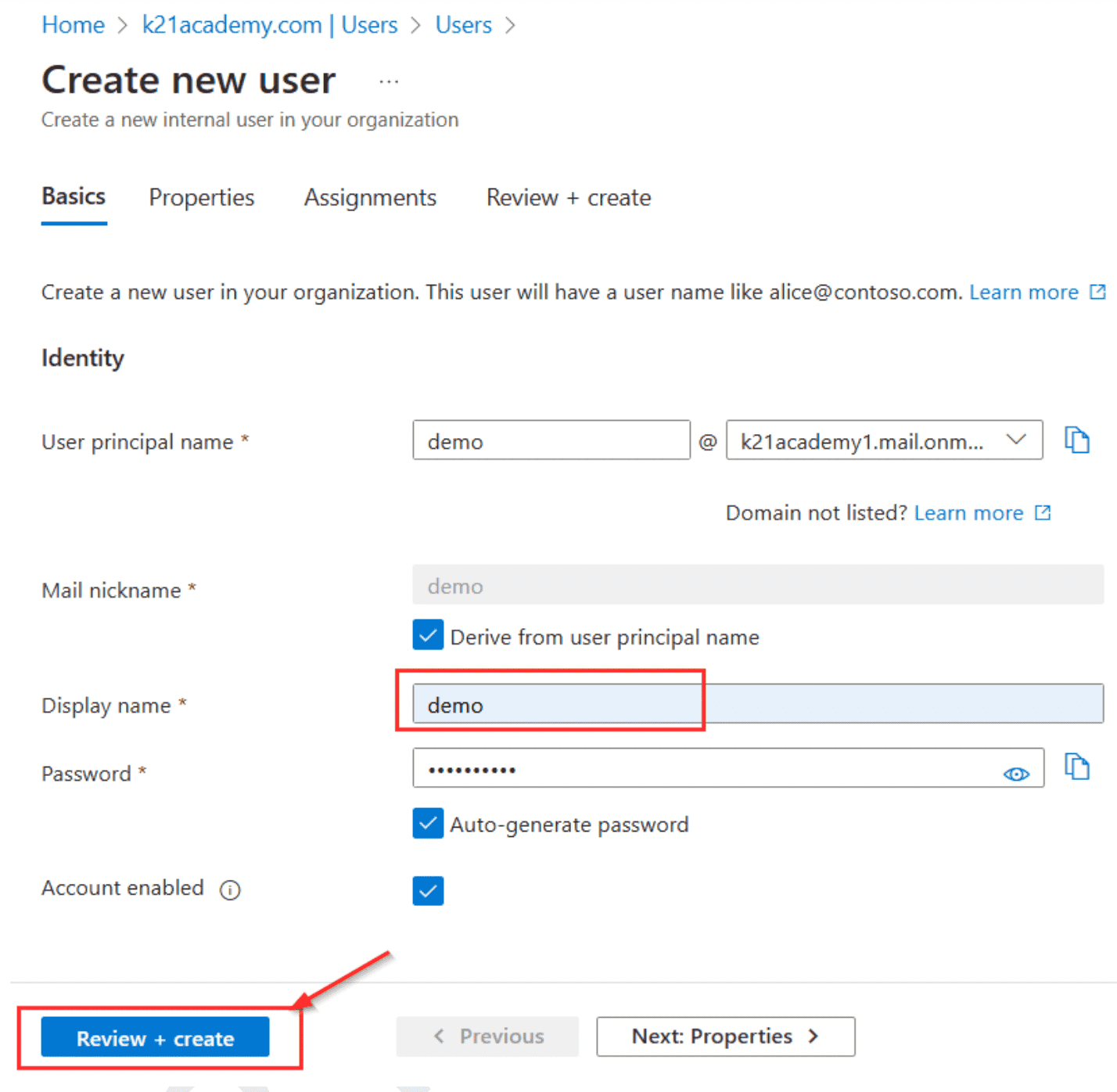Disable the Auto-generate password checkbox
Screen dimensions: 1117x1092
[x=428, y=824]
